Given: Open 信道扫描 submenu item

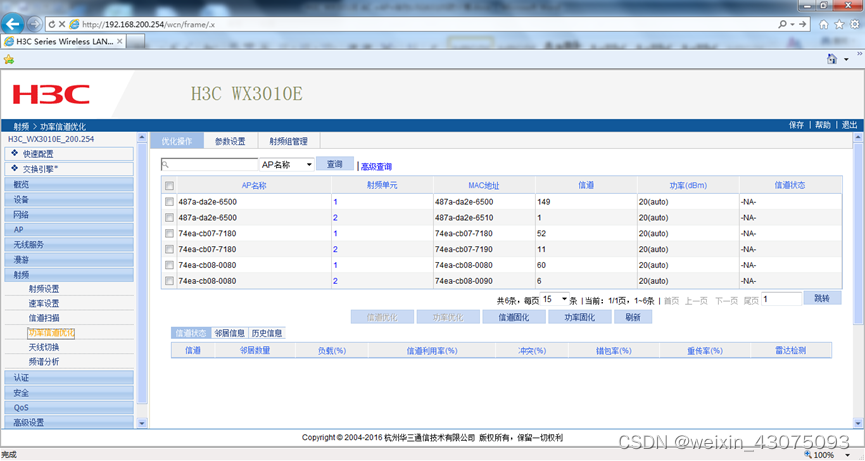Looking at the screenshot, I should point(44,318).
